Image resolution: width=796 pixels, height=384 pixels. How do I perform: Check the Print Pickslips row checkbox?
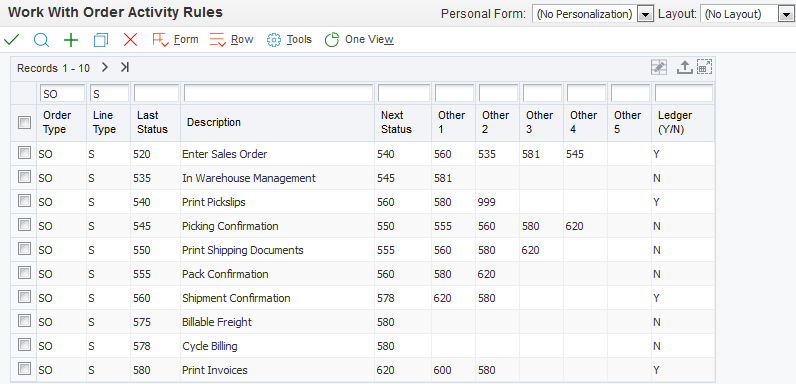pos(24,201)
